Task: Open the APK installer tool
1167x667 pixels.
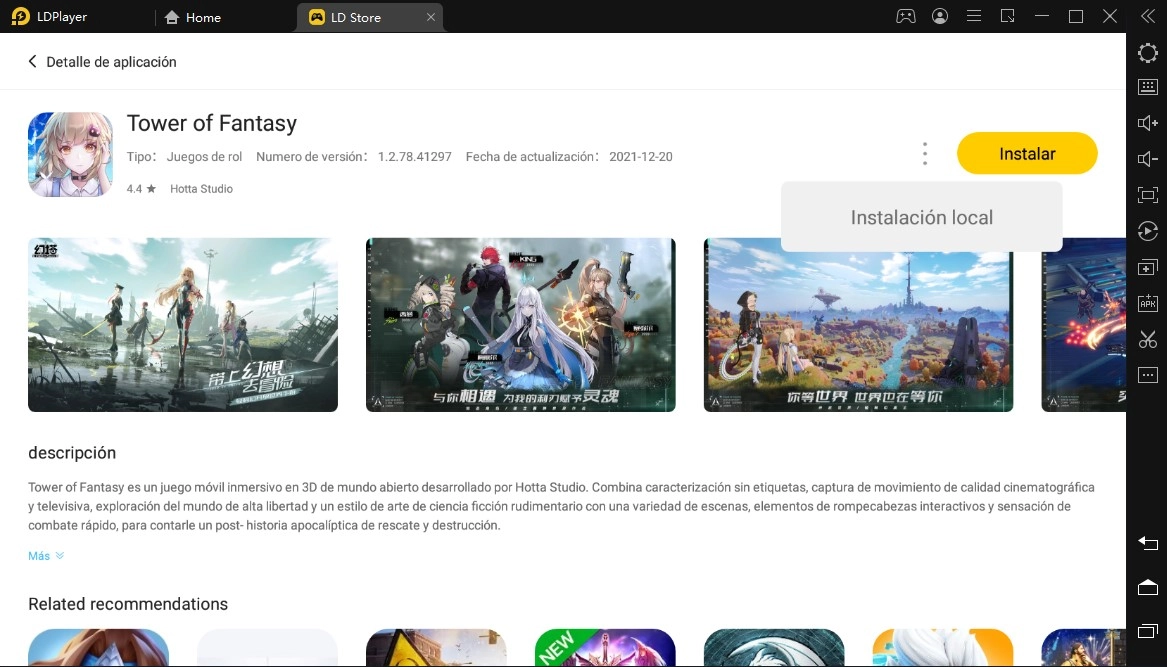Action: 1148,302
